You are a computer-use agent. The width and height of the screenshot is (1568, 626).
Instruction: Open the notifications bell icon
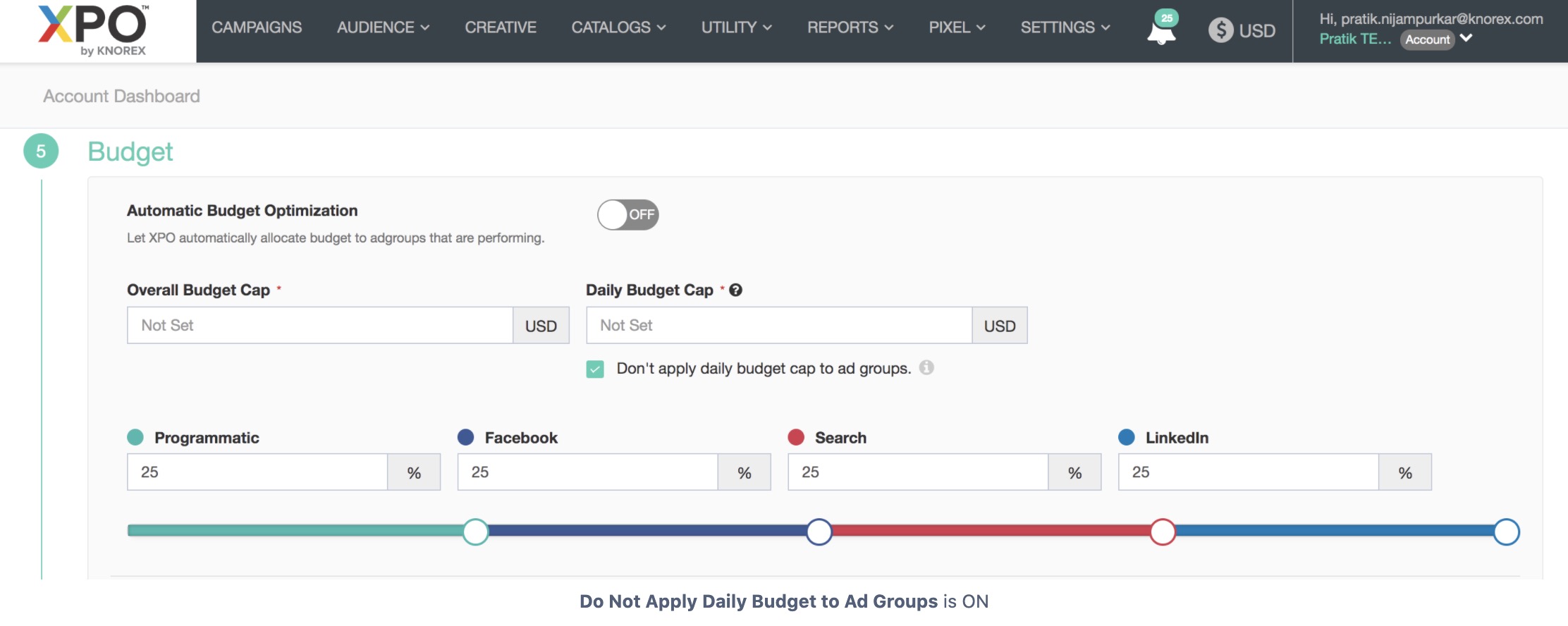click(1161, 32)
